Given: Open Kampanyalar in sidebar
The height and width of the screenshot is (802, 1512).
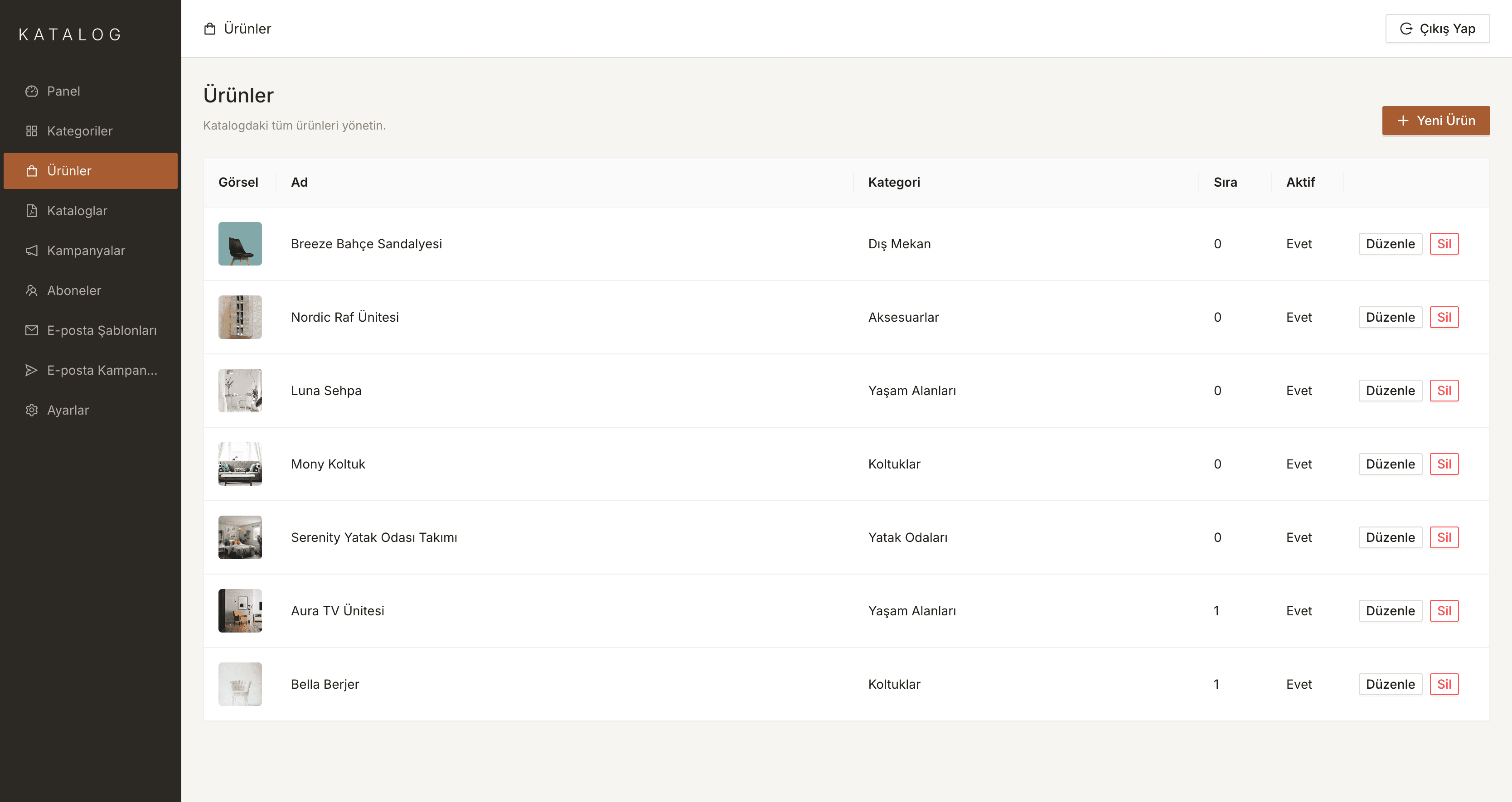Looking at the screenshot, I should click(x=90, y=251).
